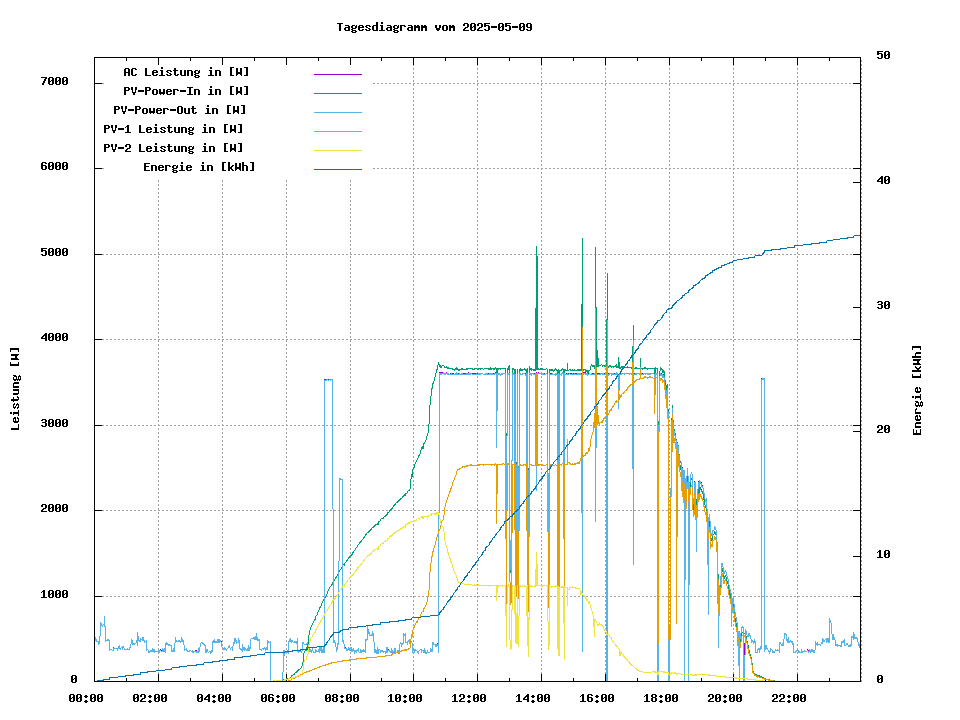Select the 06:00 x-axis tick label
The image size is (960, 720).
[x=277, y=698]
